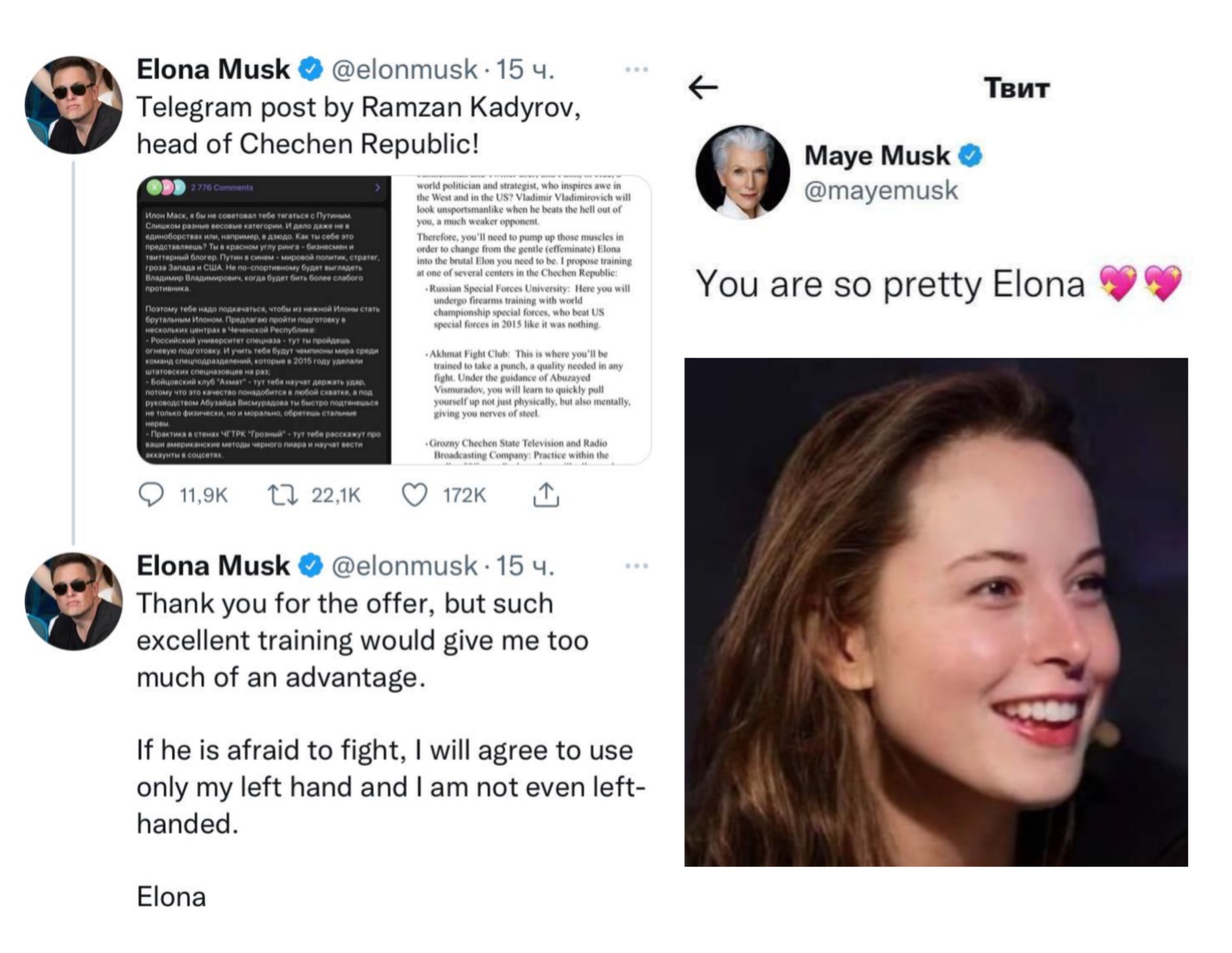Viewport: 1232px width, 953px height.
Task: Open the smiling woman photo in Maye's tweet
Action: (x=936, y=612)
